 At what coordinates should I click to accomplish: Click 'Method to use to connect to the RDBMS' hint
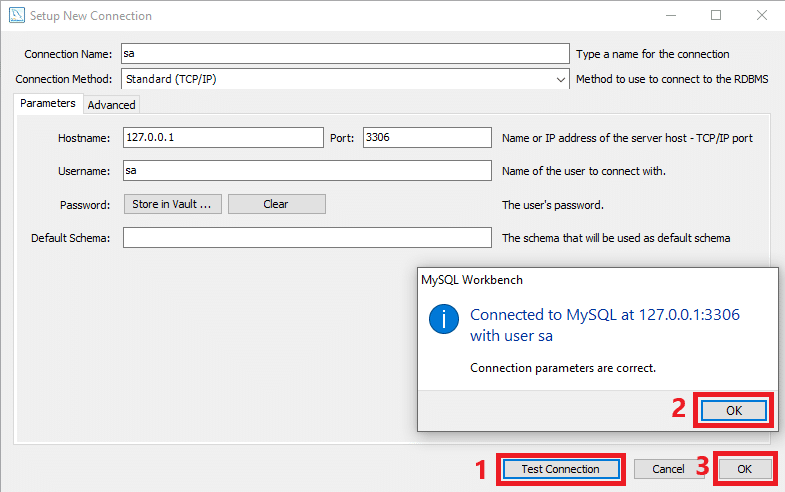point(672,79)
